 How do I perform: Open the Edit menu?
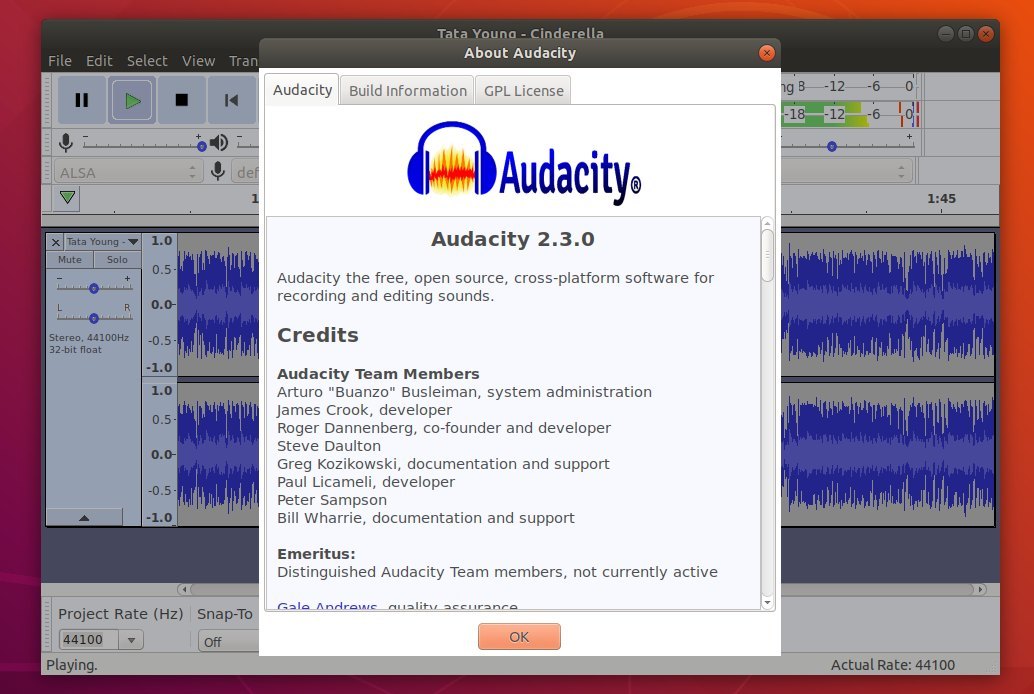coord(99,61)
